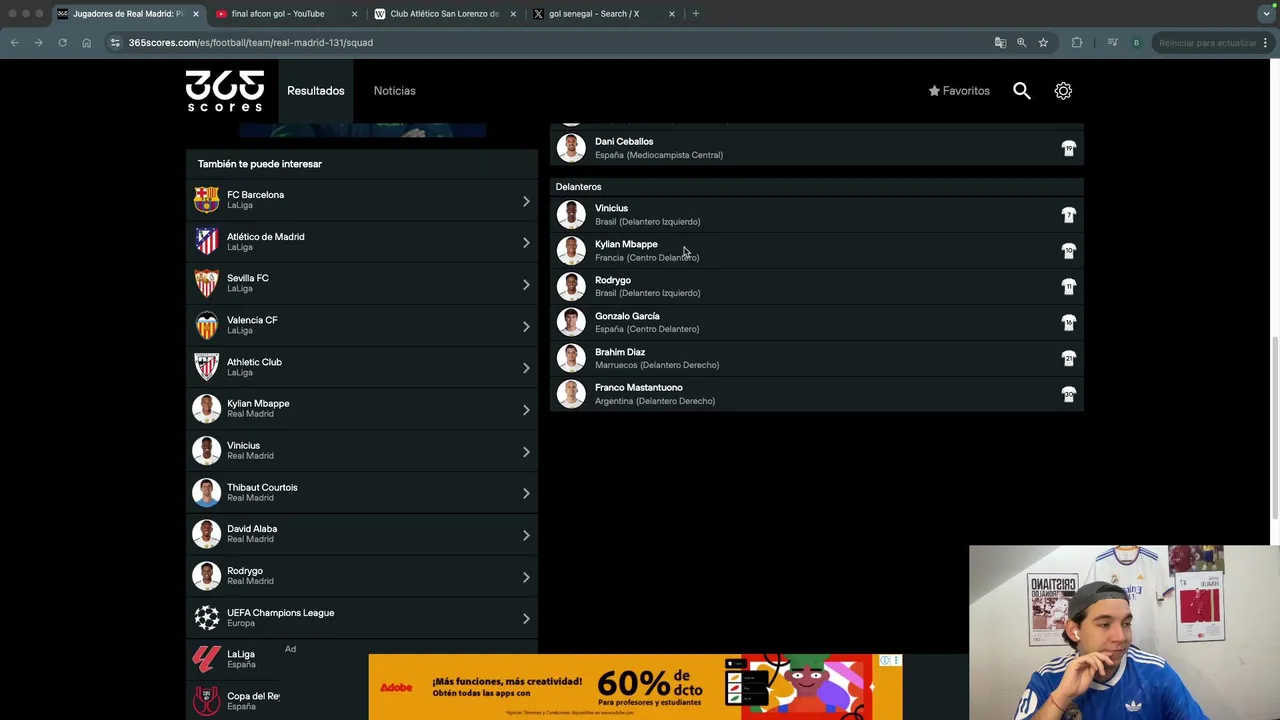This screenshot has width=1280, height=720.
Task: Click Dani Ceballos jersey number icon
Action: [1068, 148]
